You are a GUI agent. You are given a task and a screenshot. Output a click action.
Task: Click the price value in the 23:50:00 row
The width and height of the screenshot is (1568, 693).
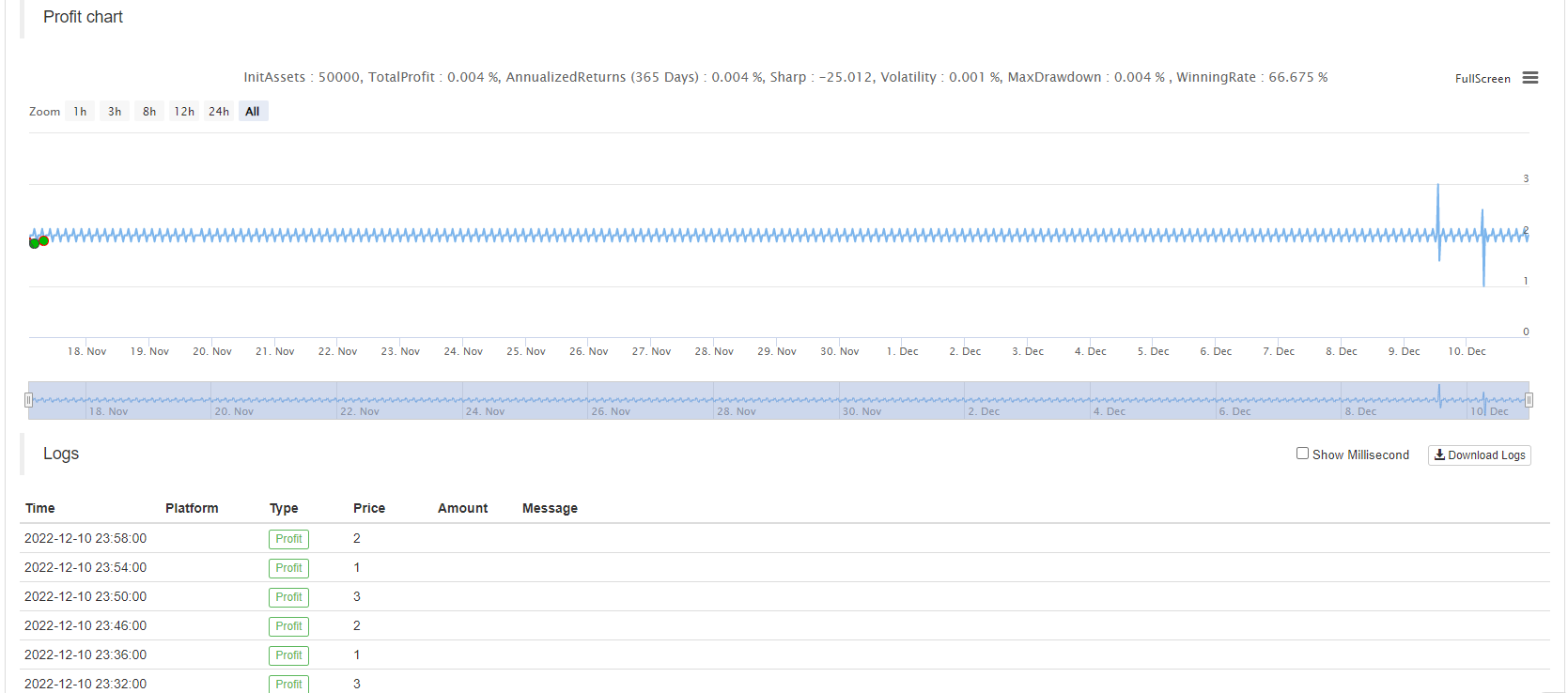(x=357, y=596)
